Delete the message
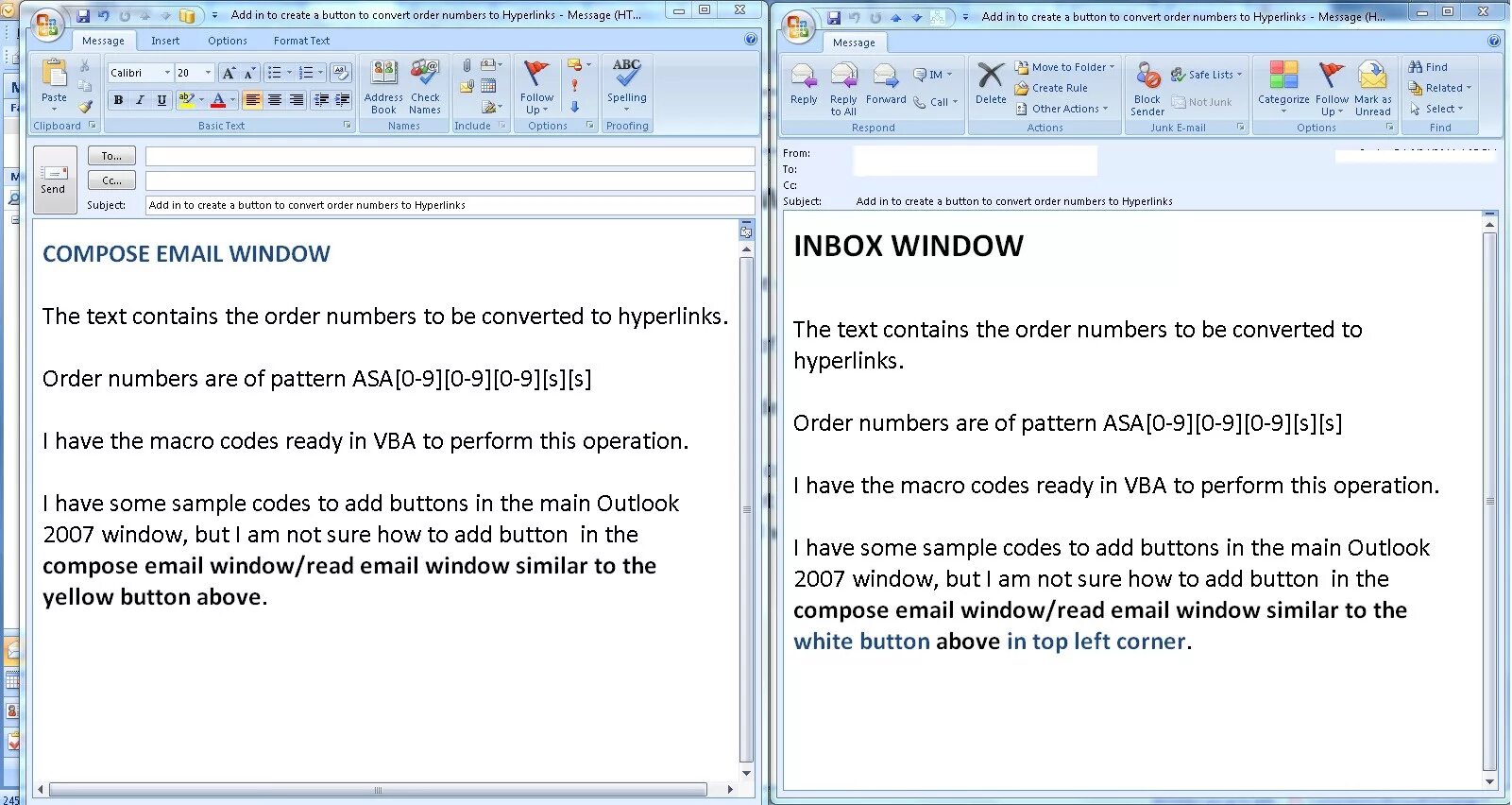Viewport: 1512px width, 805px height. (x=991, y=84)
